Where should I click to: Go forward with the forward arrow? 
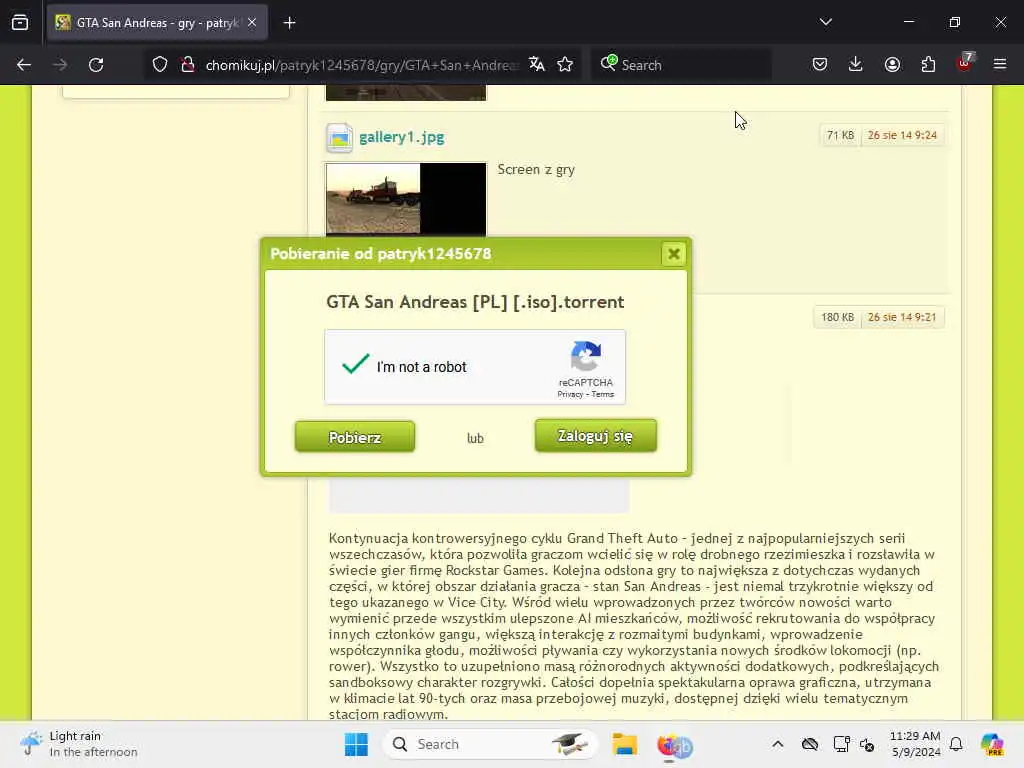tap(60, 65)
